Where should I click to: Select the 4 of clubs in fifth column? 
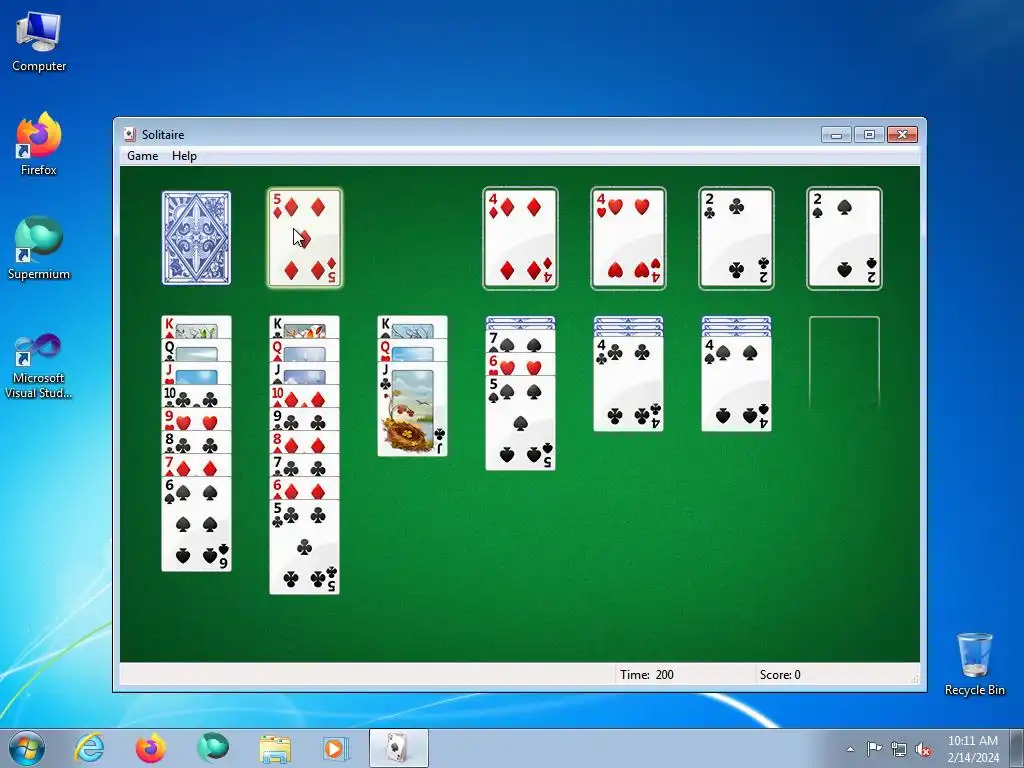pyautogui.click(x=628, y=384)
